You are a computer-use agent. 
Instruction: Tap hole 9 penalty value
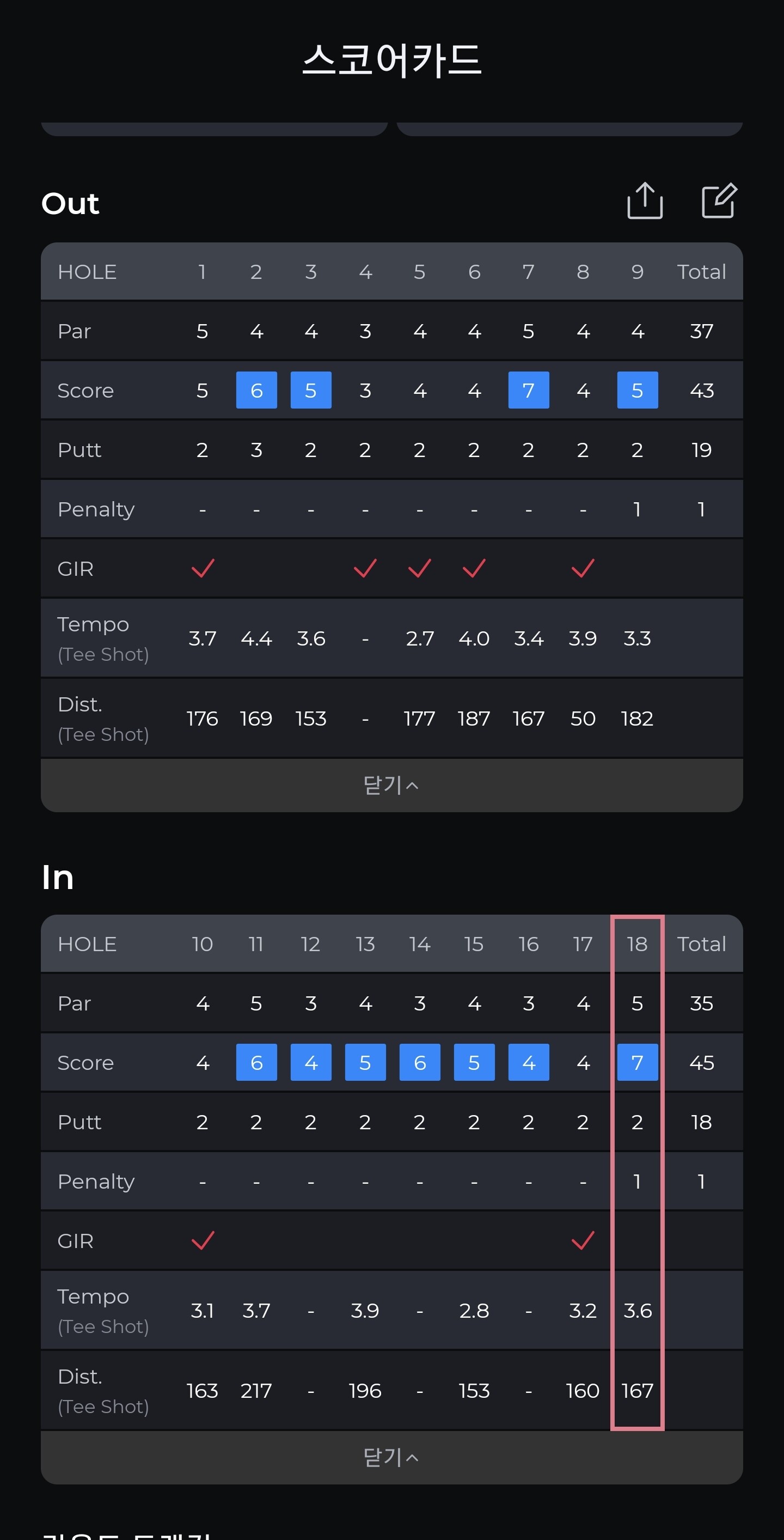point(637,509)
